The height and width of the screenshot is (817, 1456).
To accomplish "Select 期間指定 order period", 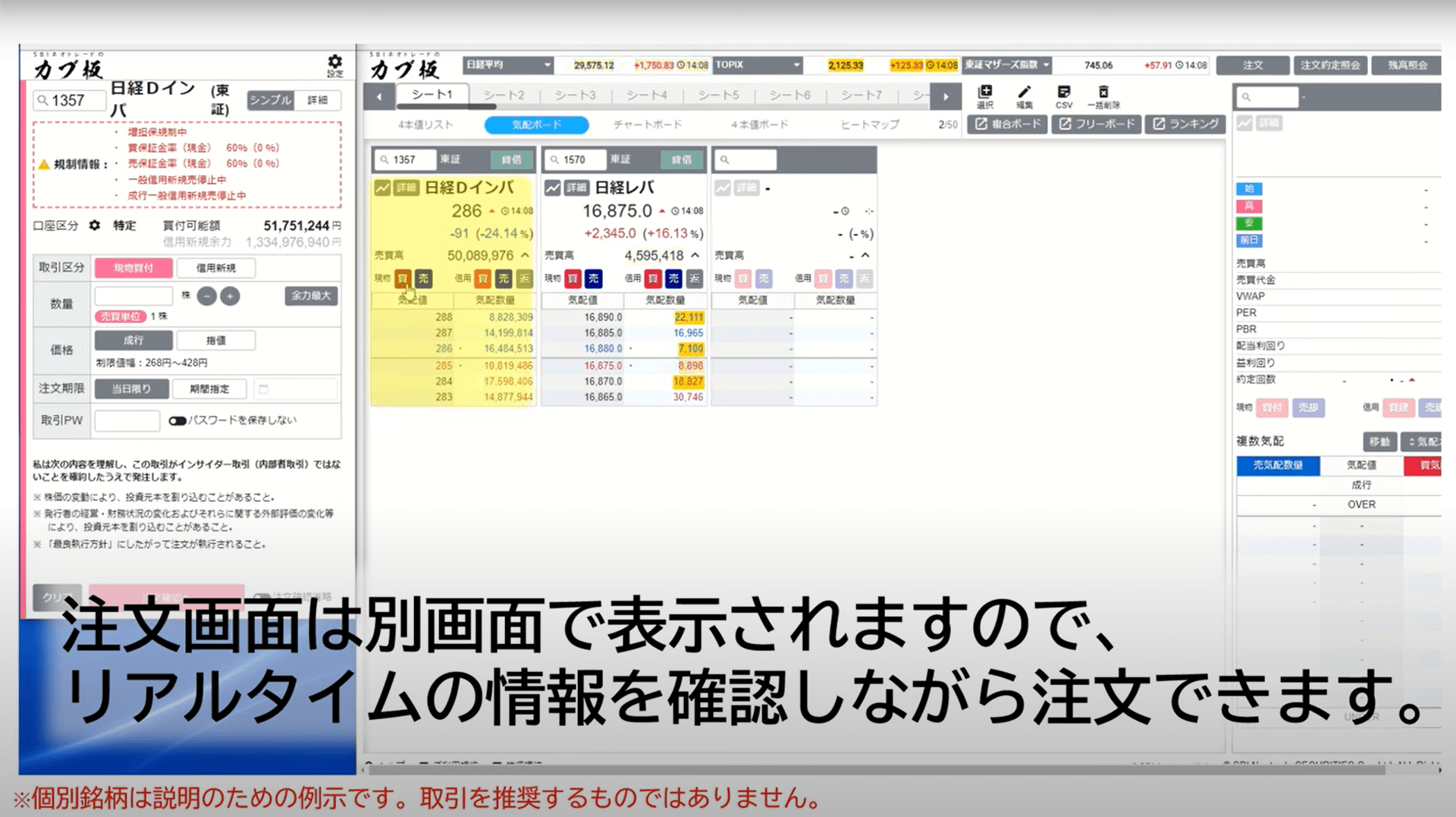I will click(x=210, y=389).
